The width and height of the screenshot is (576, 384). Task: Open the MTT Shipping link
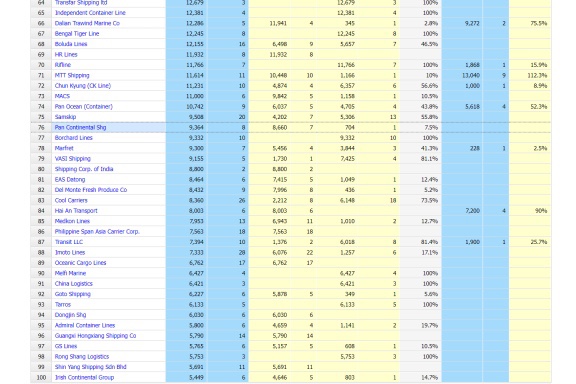72,75
